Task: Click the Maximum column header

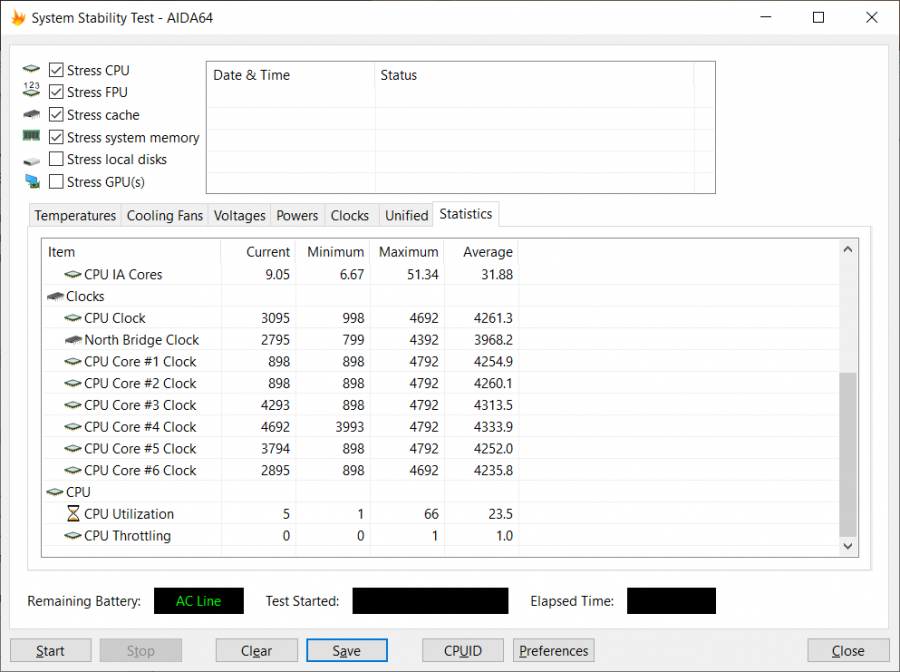Action: click(407, 252)
